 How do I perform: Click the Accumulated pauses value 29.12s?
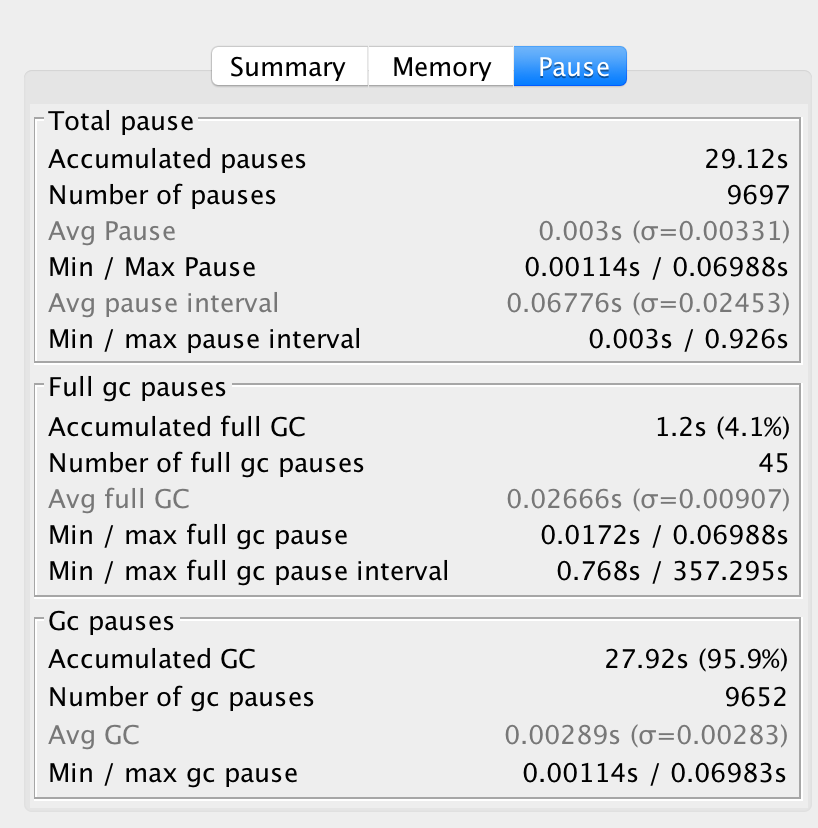click(x=746, y=159)
